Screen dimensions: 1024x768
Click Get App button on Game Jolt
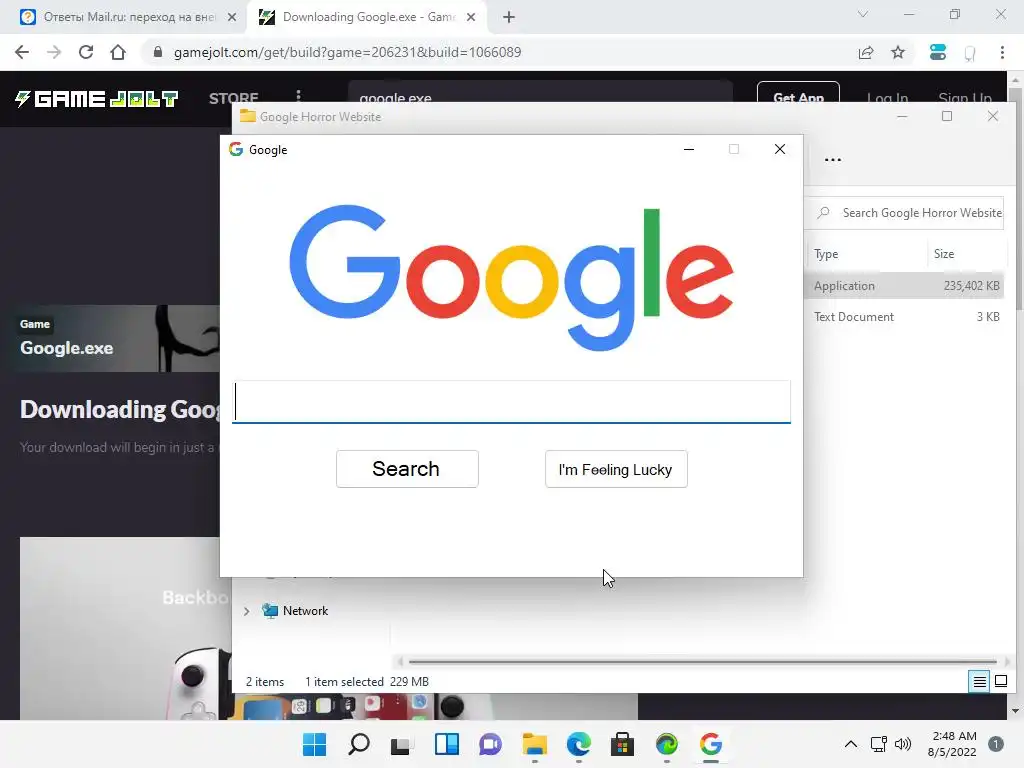click(798, 97)
